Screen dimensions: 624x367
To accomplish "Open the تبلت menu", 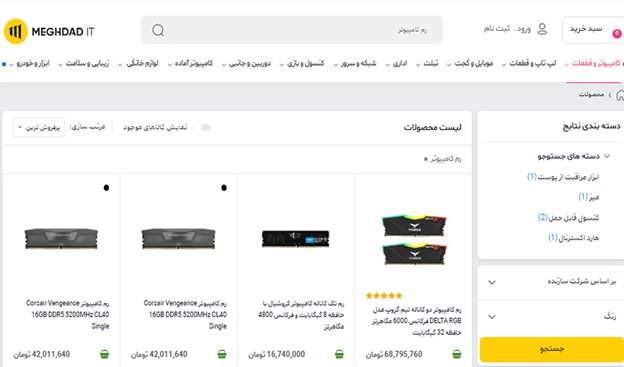I will pos(427,63).
